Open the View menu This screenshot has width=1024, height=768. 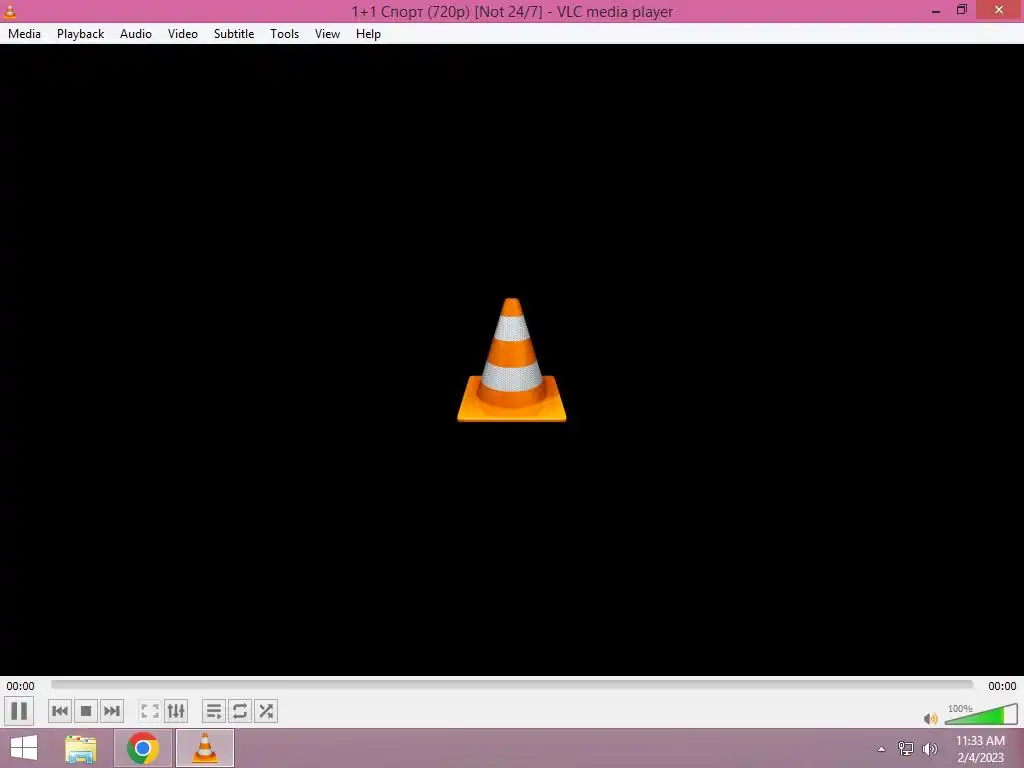(x=327, y=34)
